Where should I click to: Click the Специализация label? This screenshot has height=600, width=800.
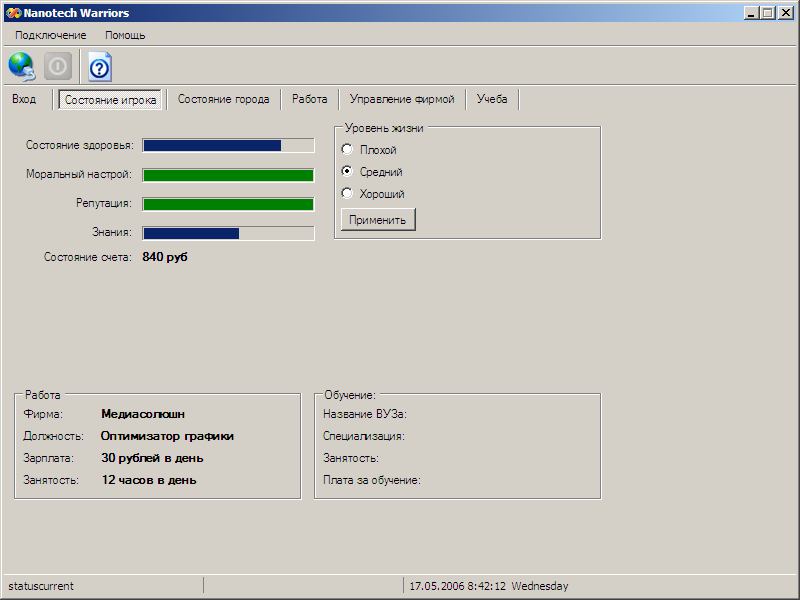[x=364, y=436]
